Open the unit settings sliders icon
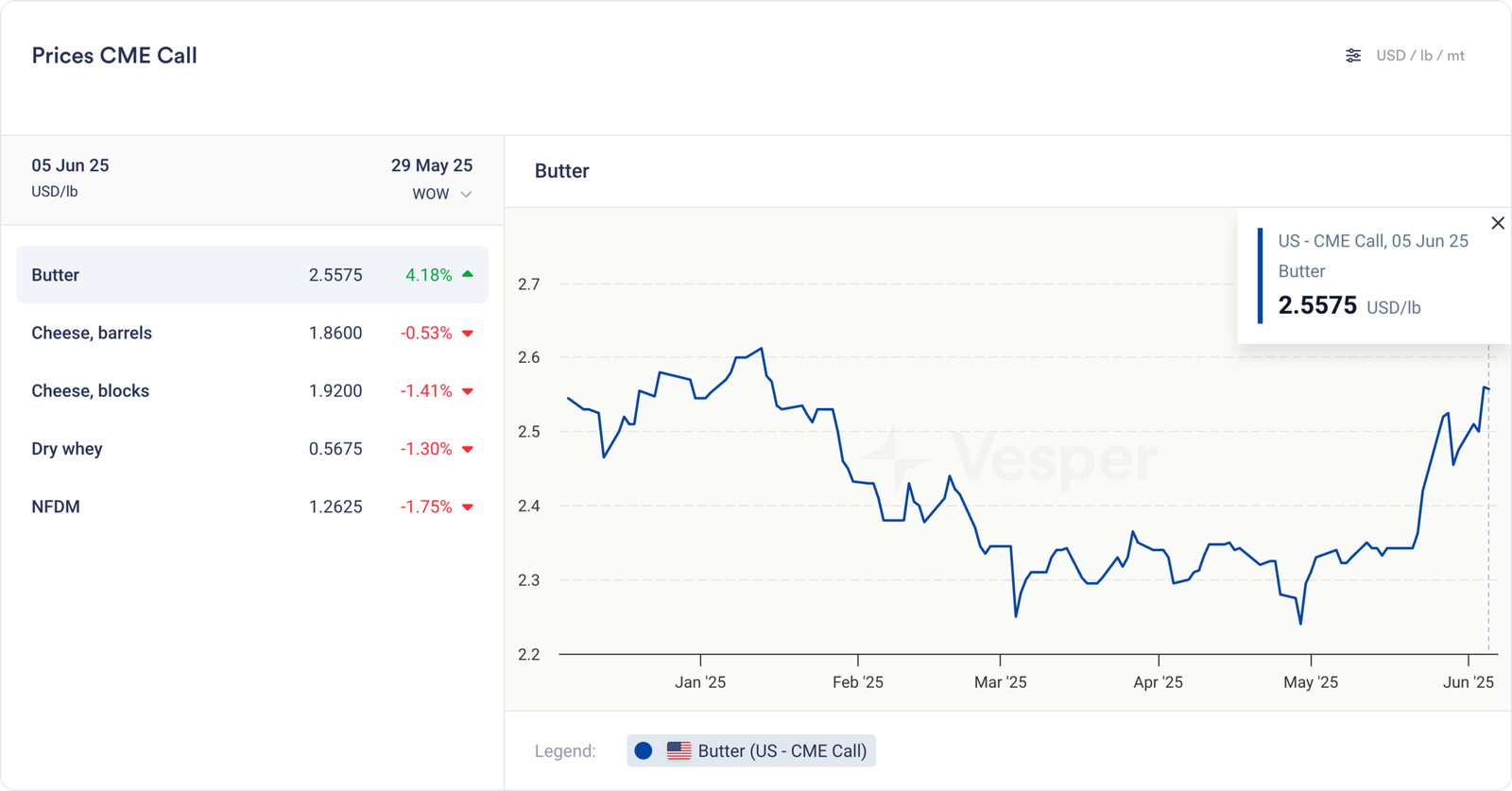This screenshot has height=791, width=1512. [1353, 56]
